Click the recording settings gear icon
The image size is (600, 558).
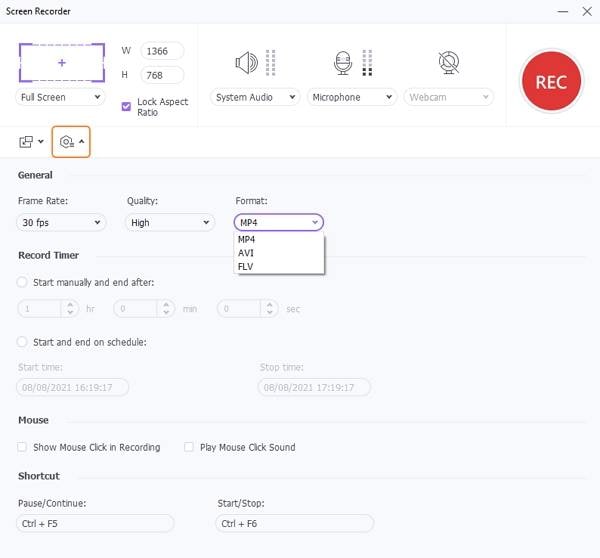66,142
